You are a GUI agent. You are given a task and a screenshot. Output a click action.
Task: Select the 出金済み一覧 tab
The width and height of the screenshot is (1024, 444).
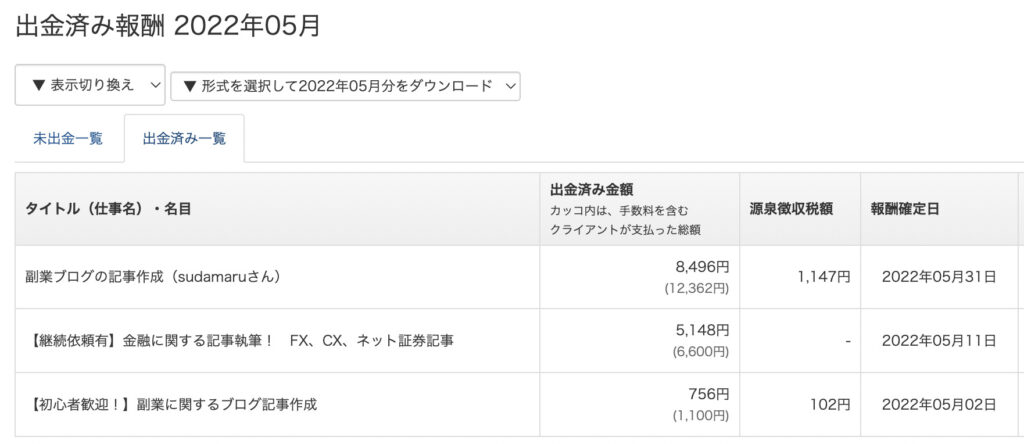[x=184, y=138]
